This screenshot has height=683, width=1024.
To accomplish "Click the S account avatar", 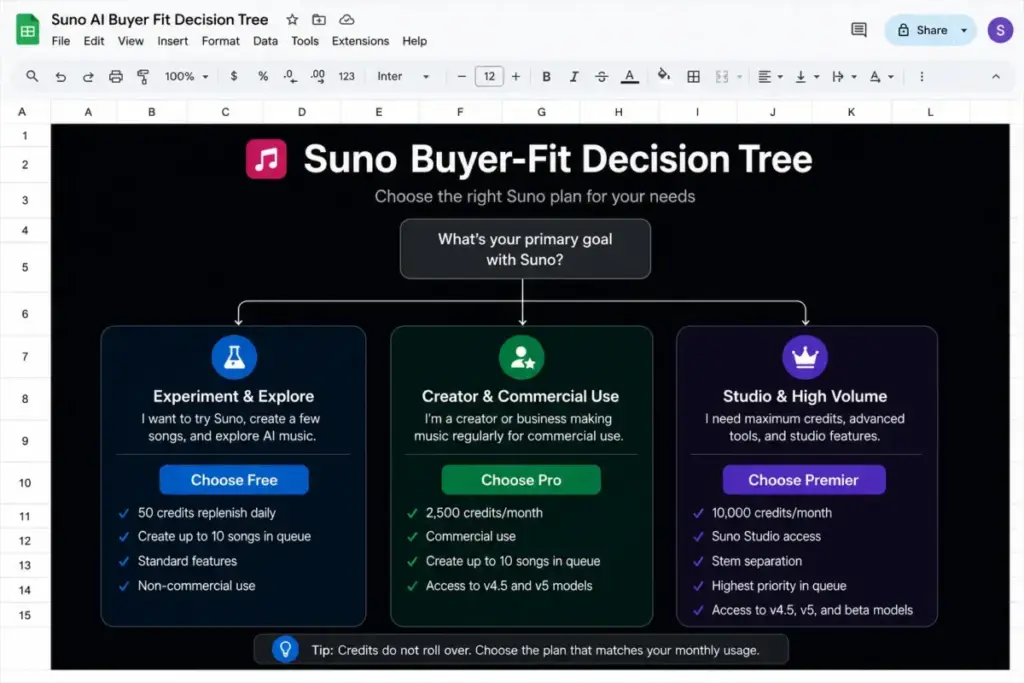I will coord(1000,30).
